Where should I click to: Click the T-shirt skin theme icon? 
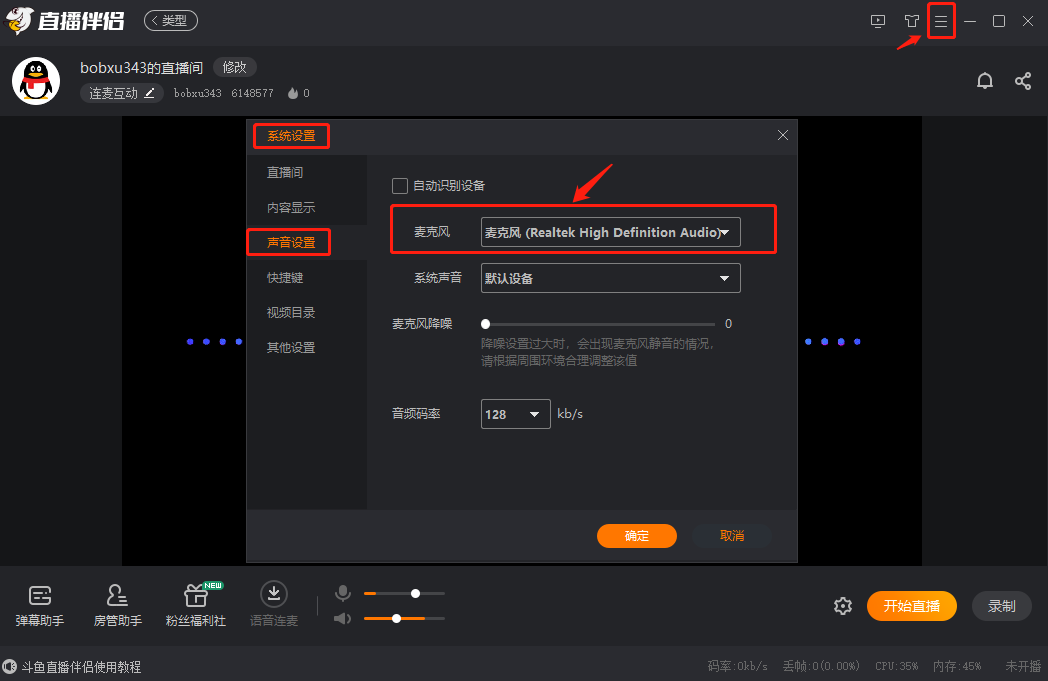tap(911, 21)
